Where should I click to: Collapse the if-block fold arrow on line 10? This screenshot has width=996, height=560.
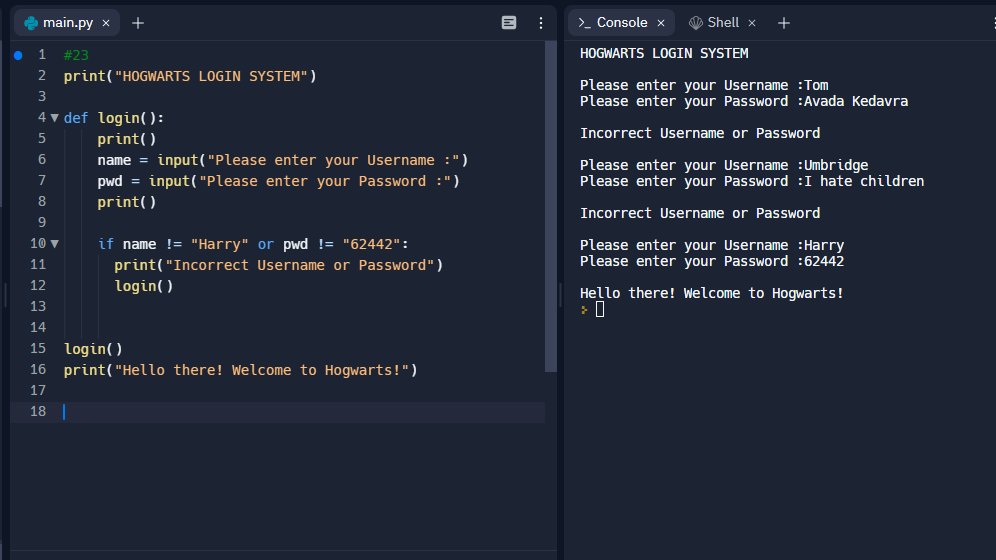coord(55,244)
